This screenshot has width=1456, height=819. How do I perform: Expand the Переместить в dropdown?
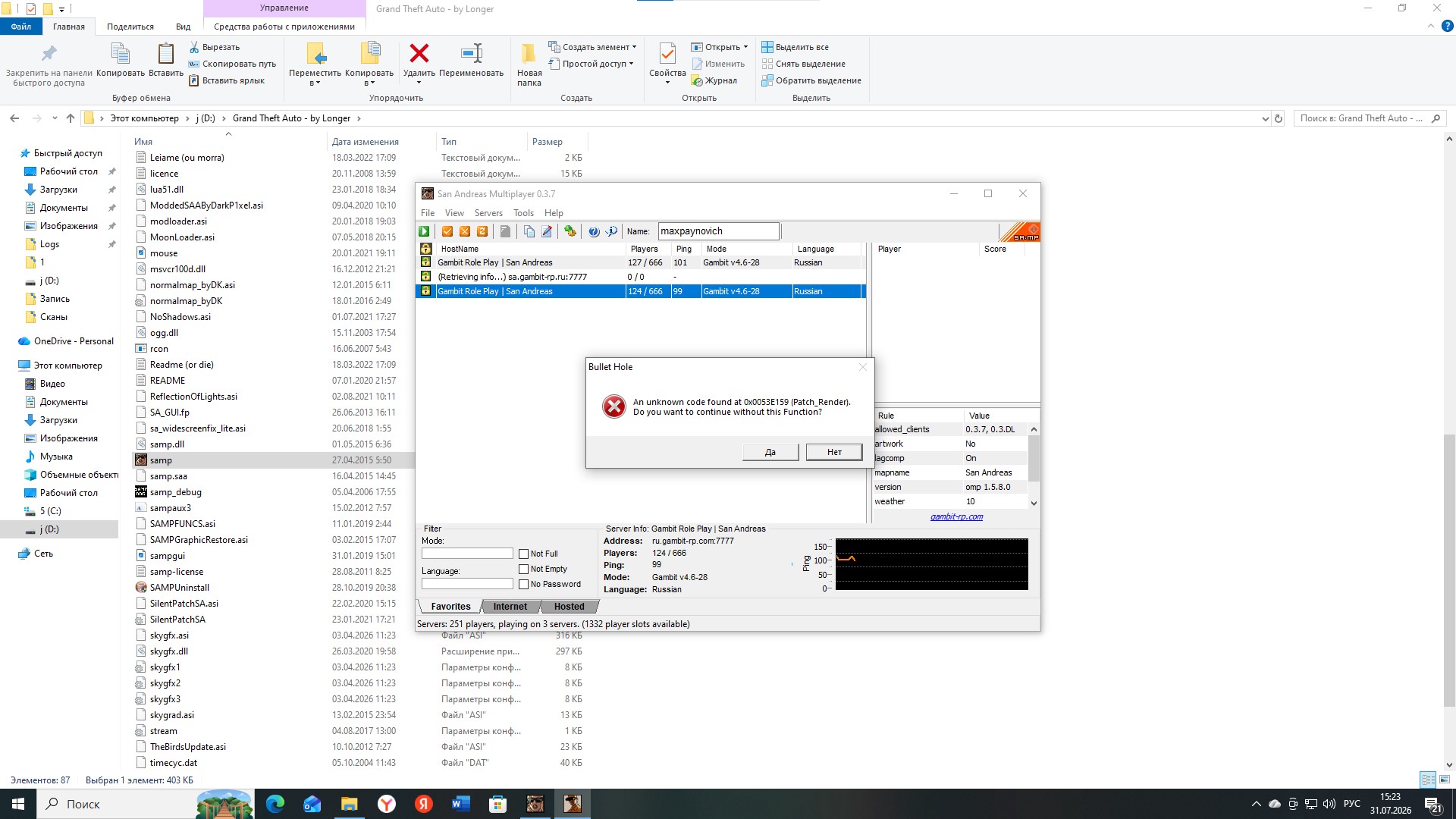(x=315, y=78)
